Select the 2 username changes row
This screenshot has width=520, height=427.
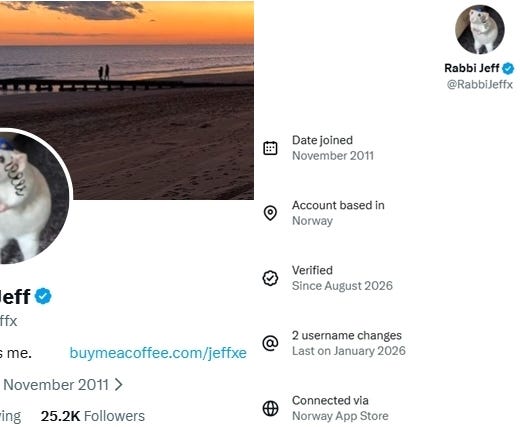pyautogui.click(x=334, y=343)
